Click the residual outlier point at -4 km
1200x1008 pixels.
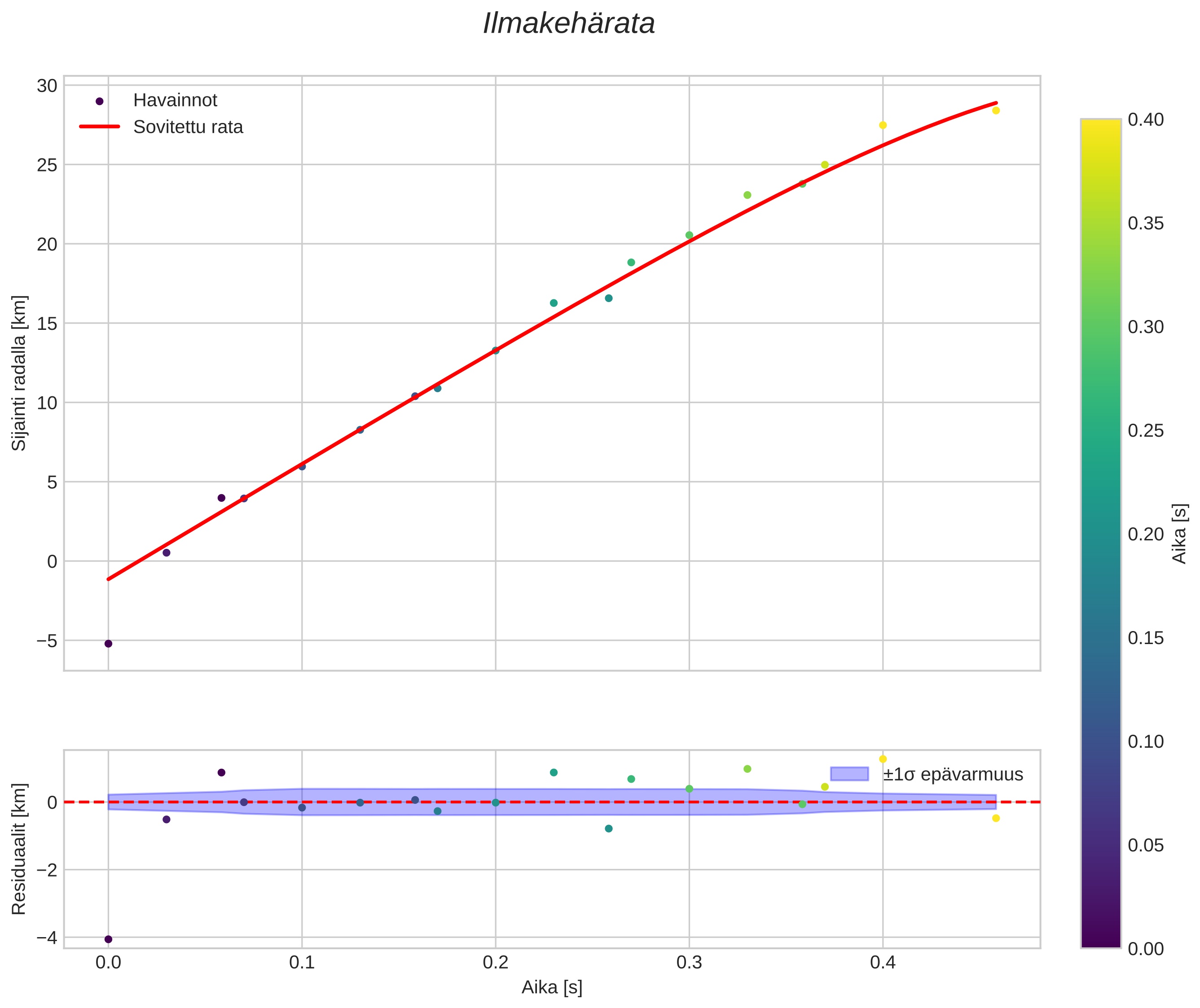108,939
